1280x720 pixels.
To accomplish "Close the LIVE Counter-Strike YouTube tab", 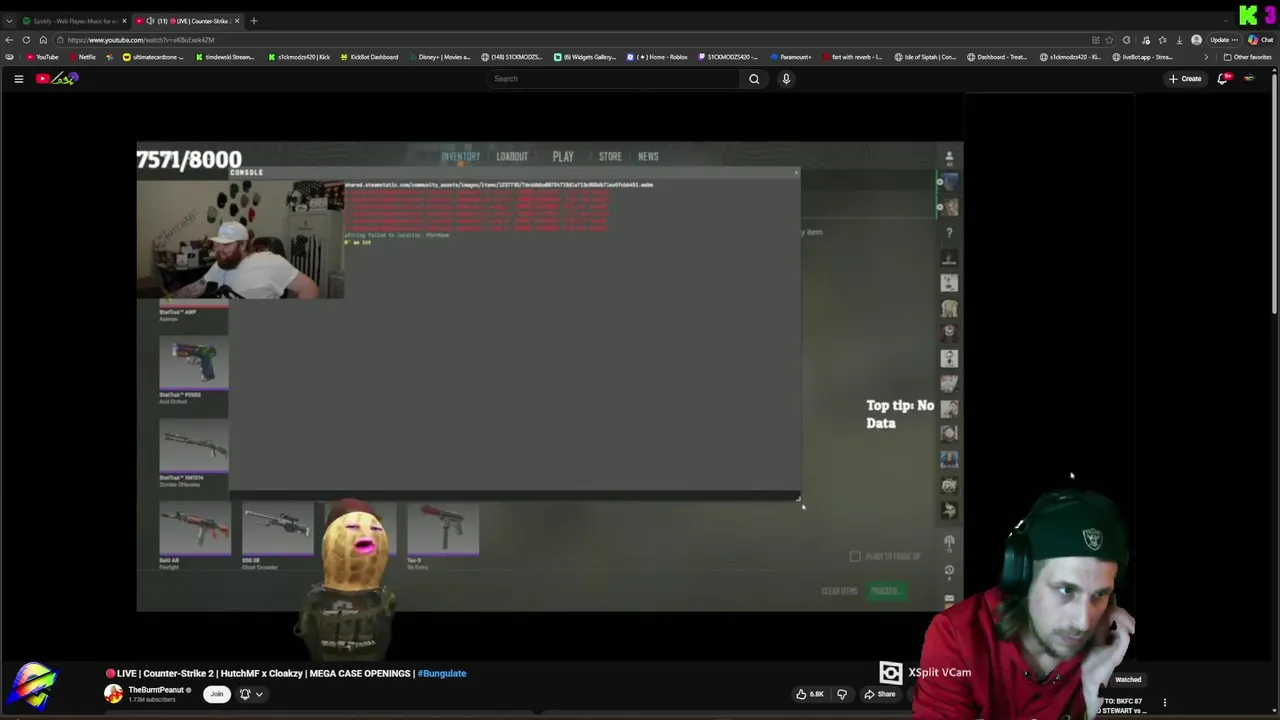I will click(237, 21).
